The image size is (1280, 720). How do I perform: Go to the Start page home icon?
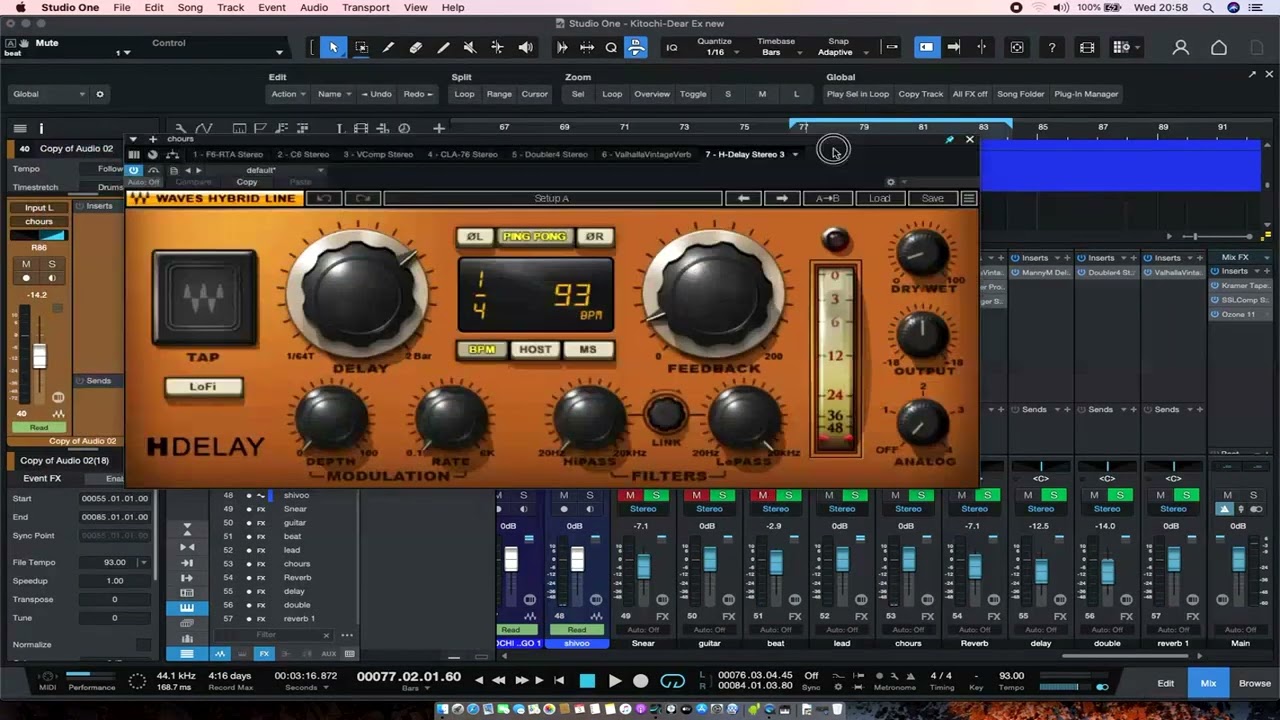coord(1219,47)
